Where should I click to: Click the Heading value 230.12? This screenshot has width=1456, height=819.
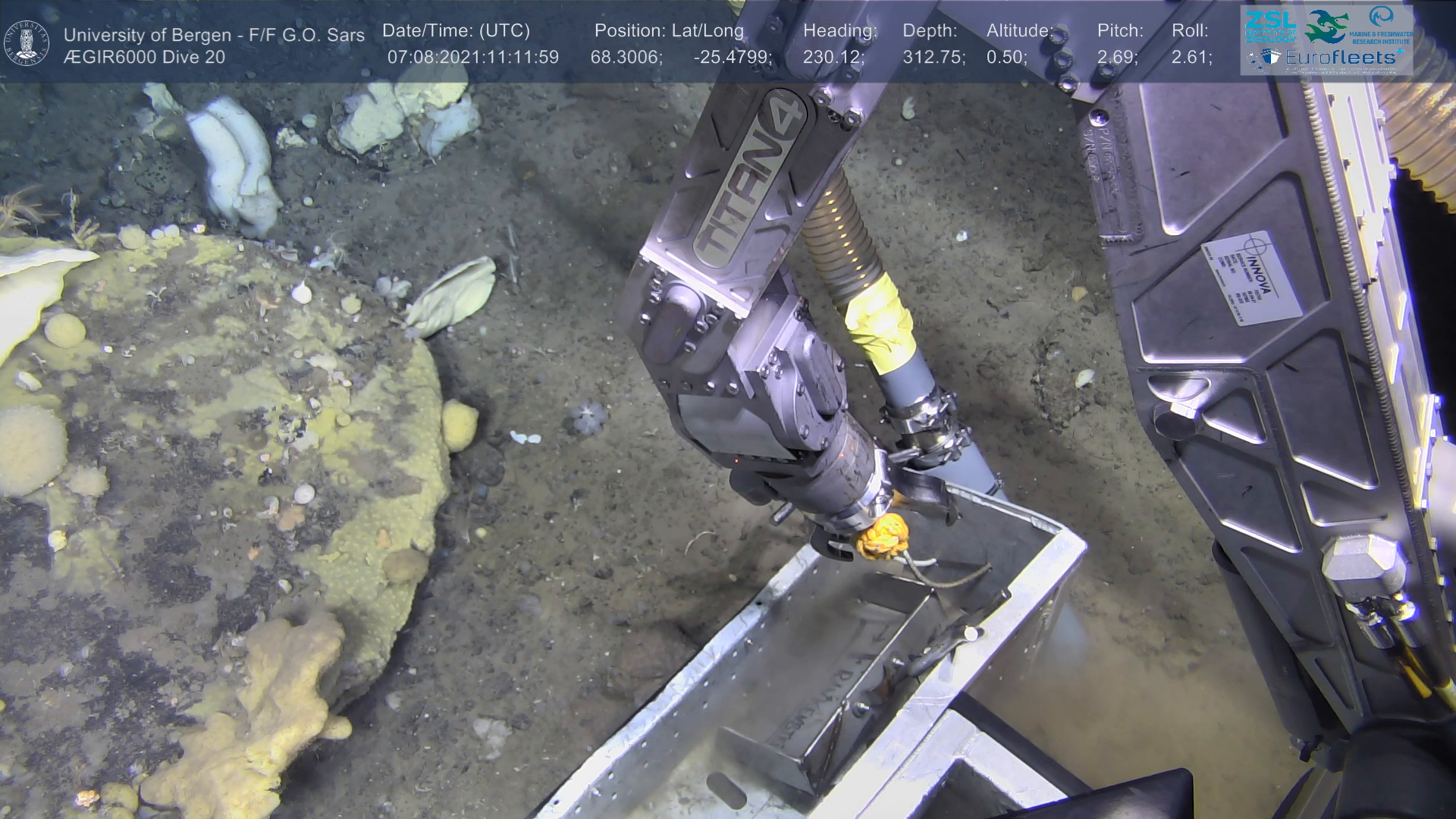[x=833, y=57]
